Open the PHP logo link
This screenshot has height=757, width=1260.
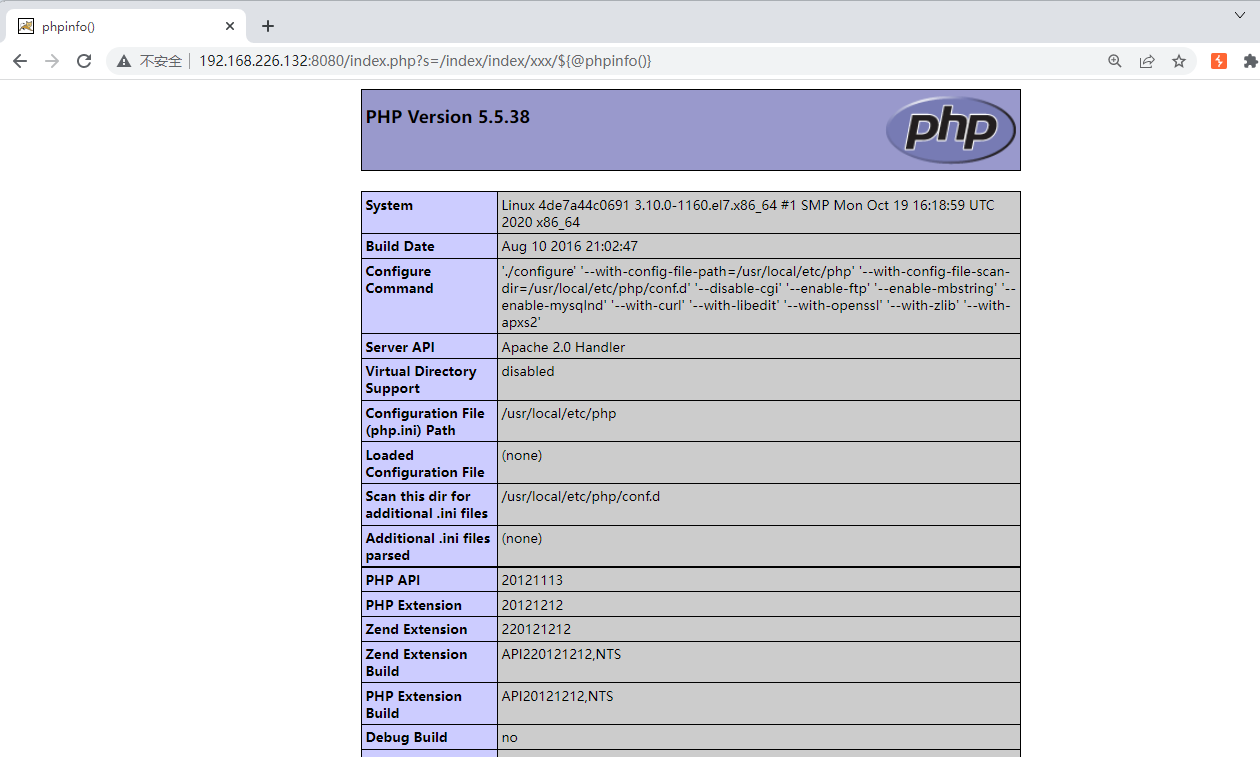(950, 130)
